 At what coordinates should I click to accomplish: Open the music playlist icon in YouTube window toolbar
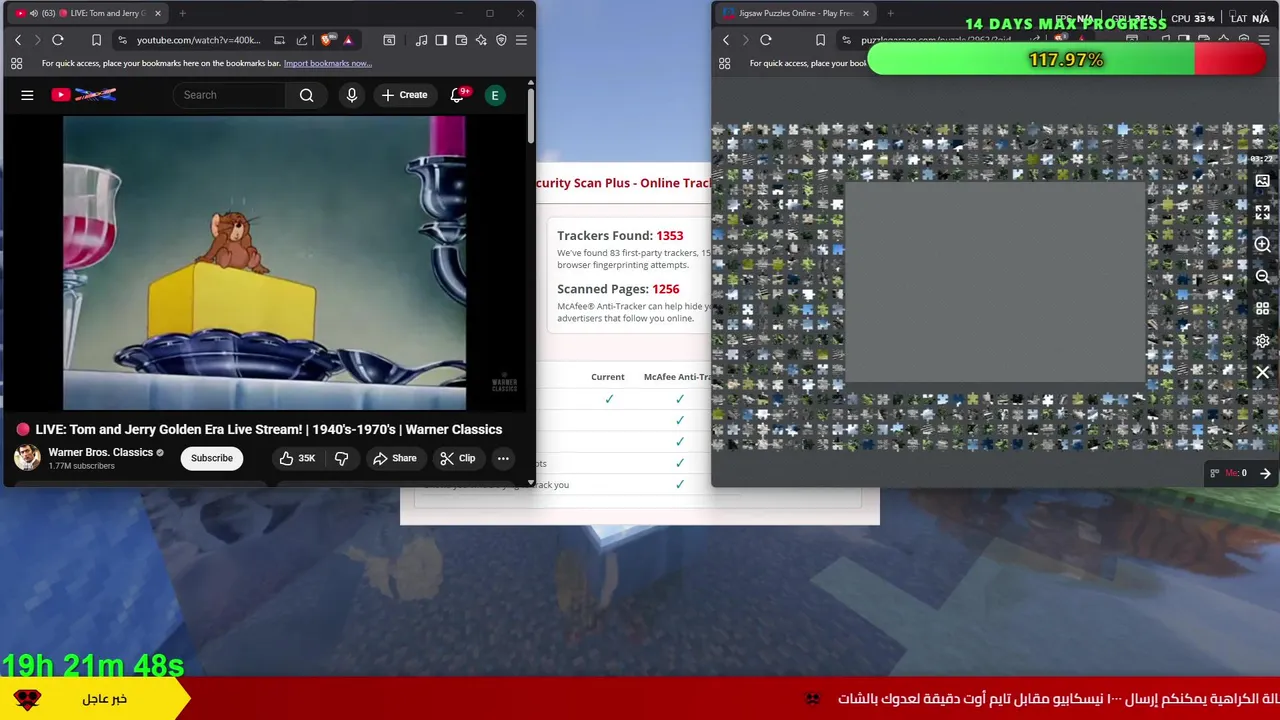pos(421,40)
